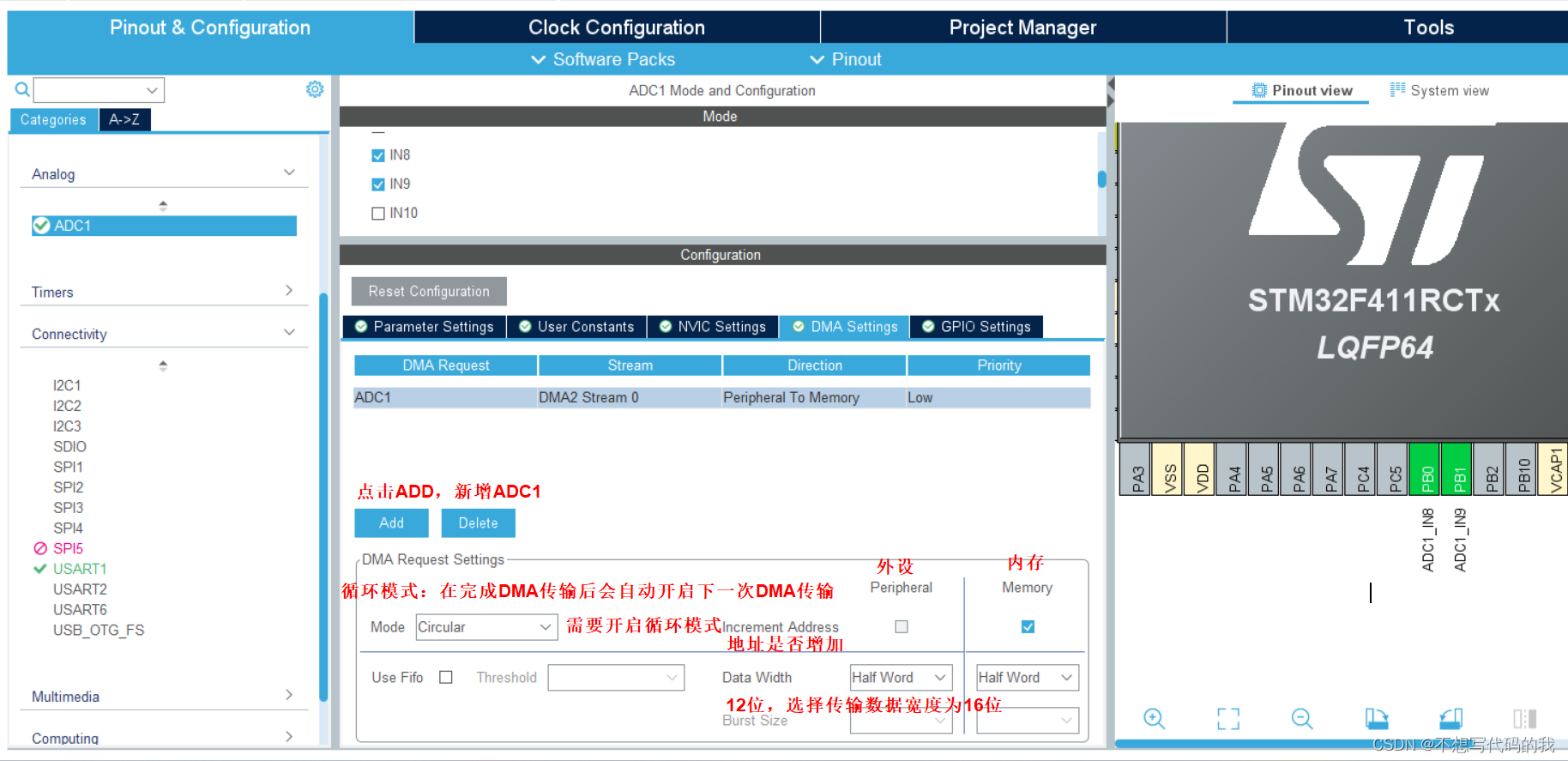Click the zoom in icon in pinout view
1568x761 pixels.
(1155, 718)
